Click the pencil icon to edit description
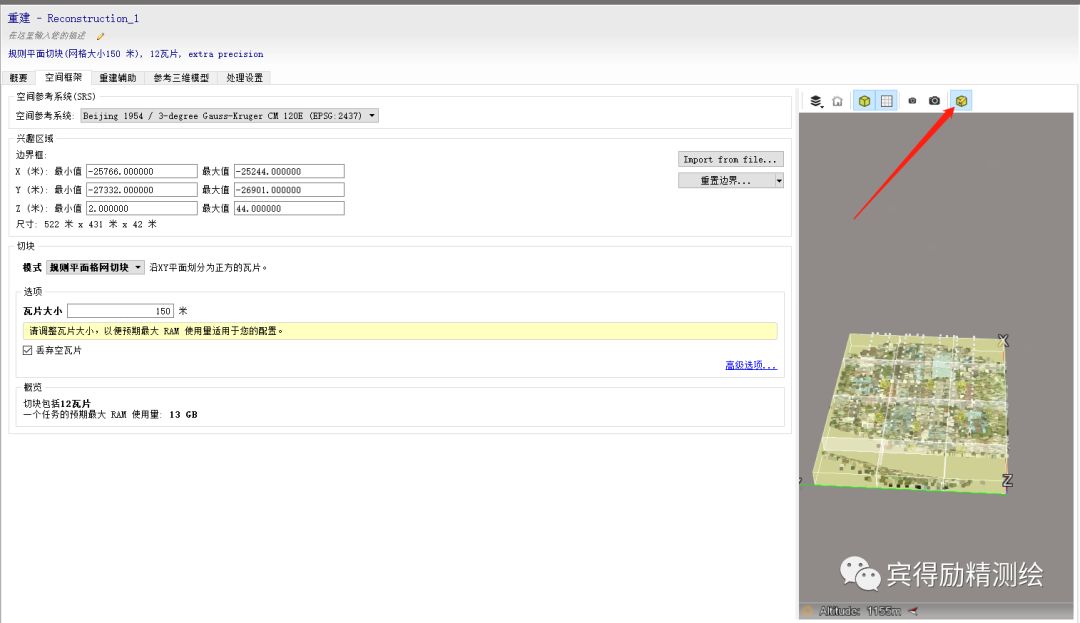This screenshot has height=623, width=1080. click(100, 36)
